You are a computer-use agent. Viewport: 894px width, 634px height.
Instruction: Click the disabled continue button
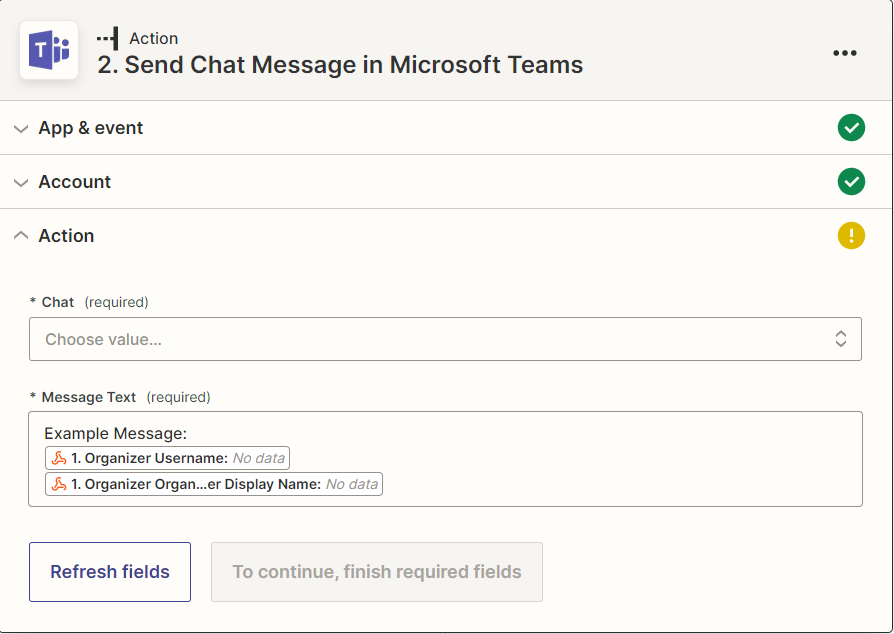coord(377,572)
